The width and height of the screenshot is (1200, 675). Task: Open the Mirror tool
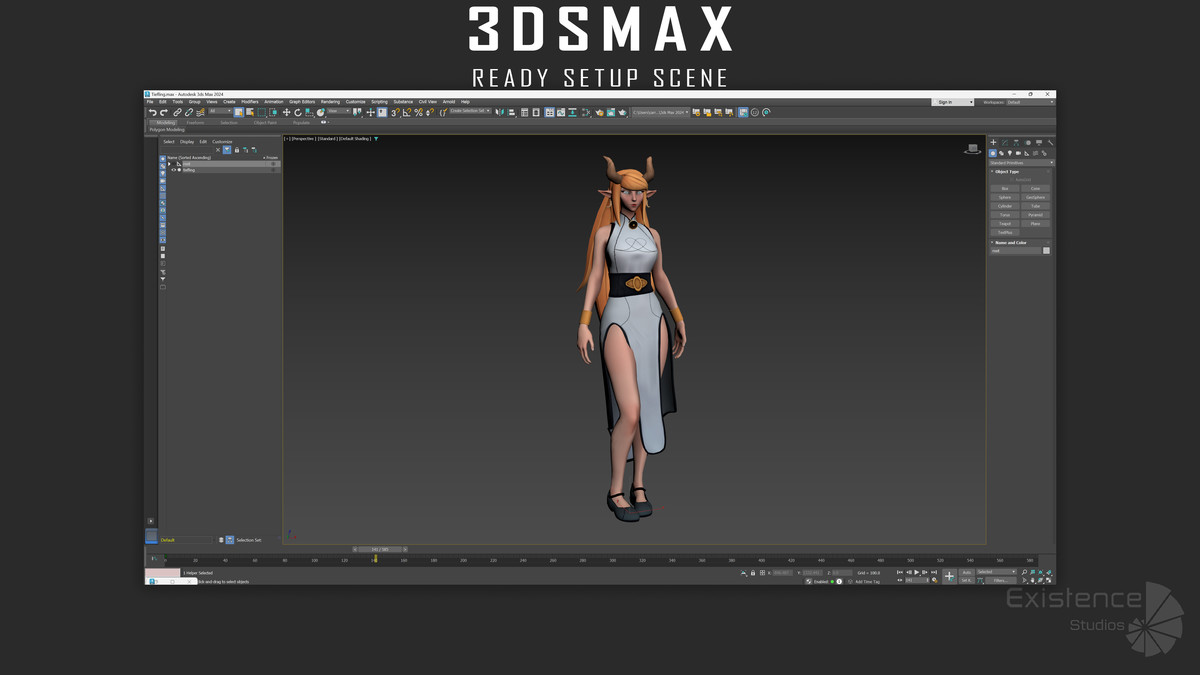(x=500, y=112)
